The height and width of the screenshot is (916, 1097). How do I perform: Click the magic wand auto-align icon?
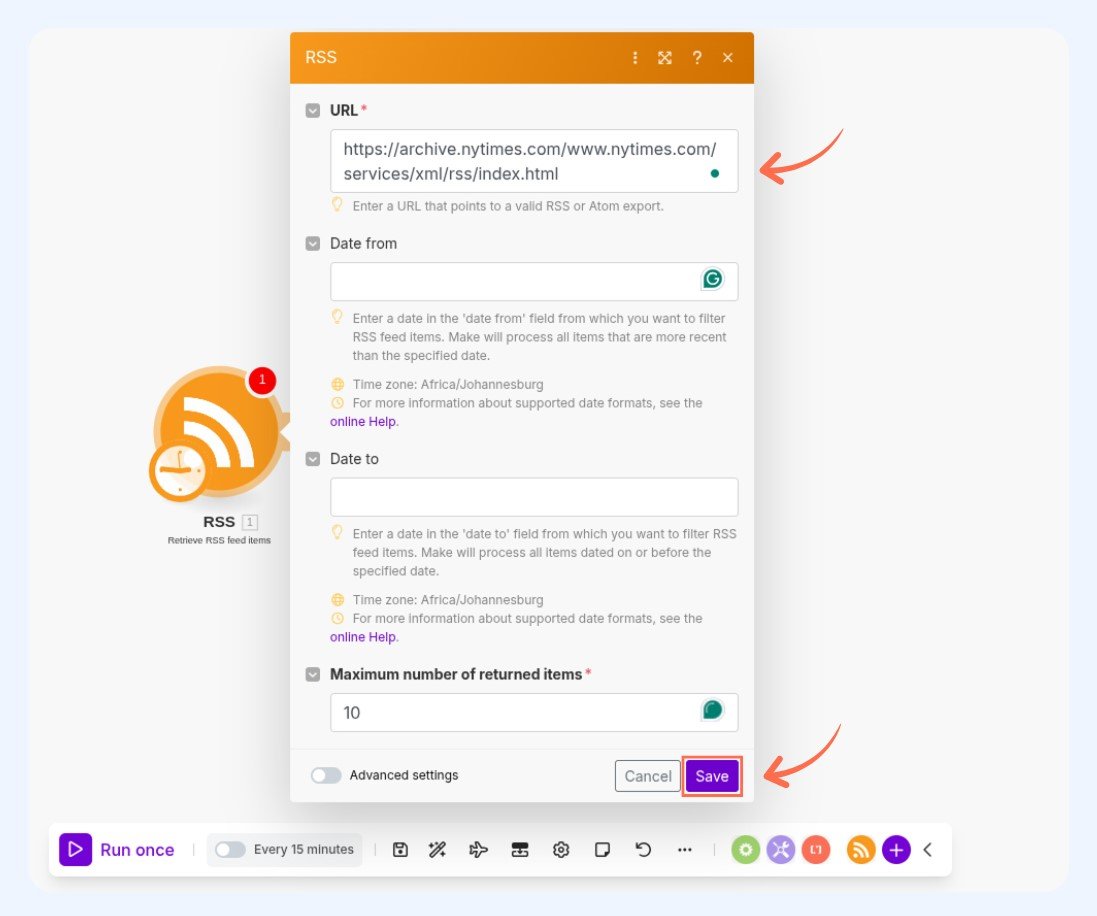coord(437,849)
